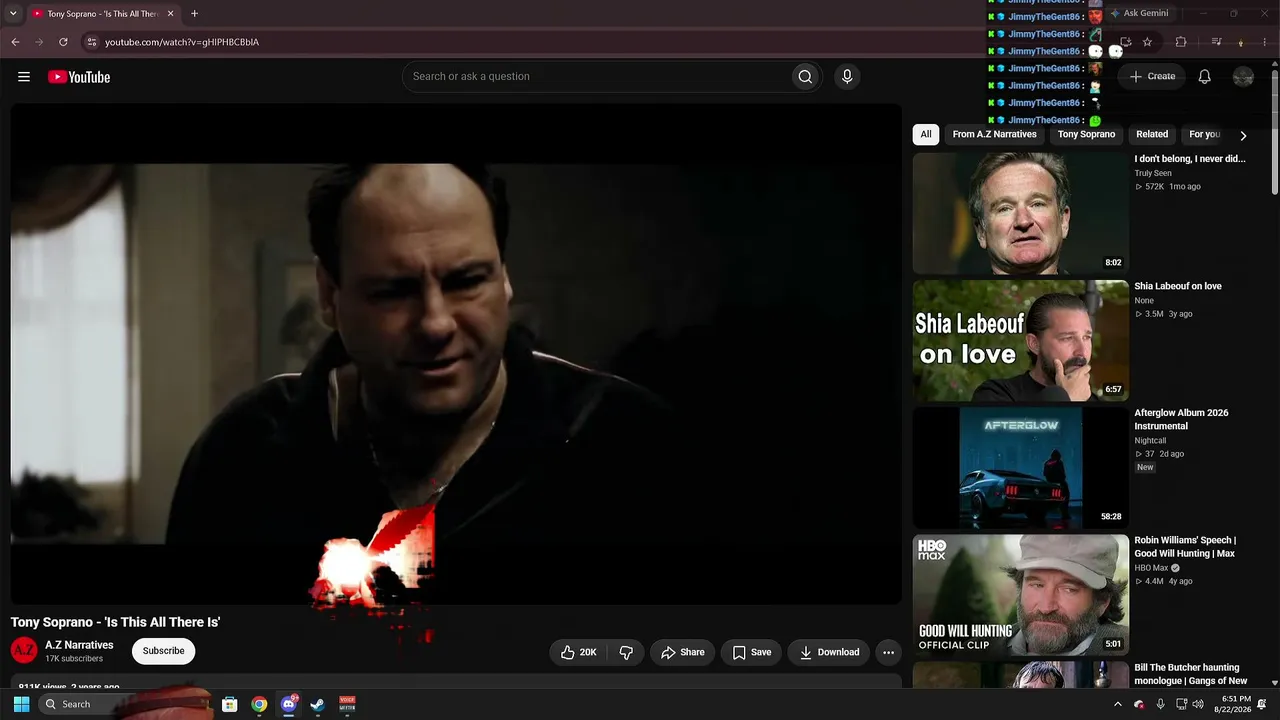Viewport: 1280px width, 720px height.
Task: Open 'Robin Williams' Speech' video title
Action: (1185, 547)
